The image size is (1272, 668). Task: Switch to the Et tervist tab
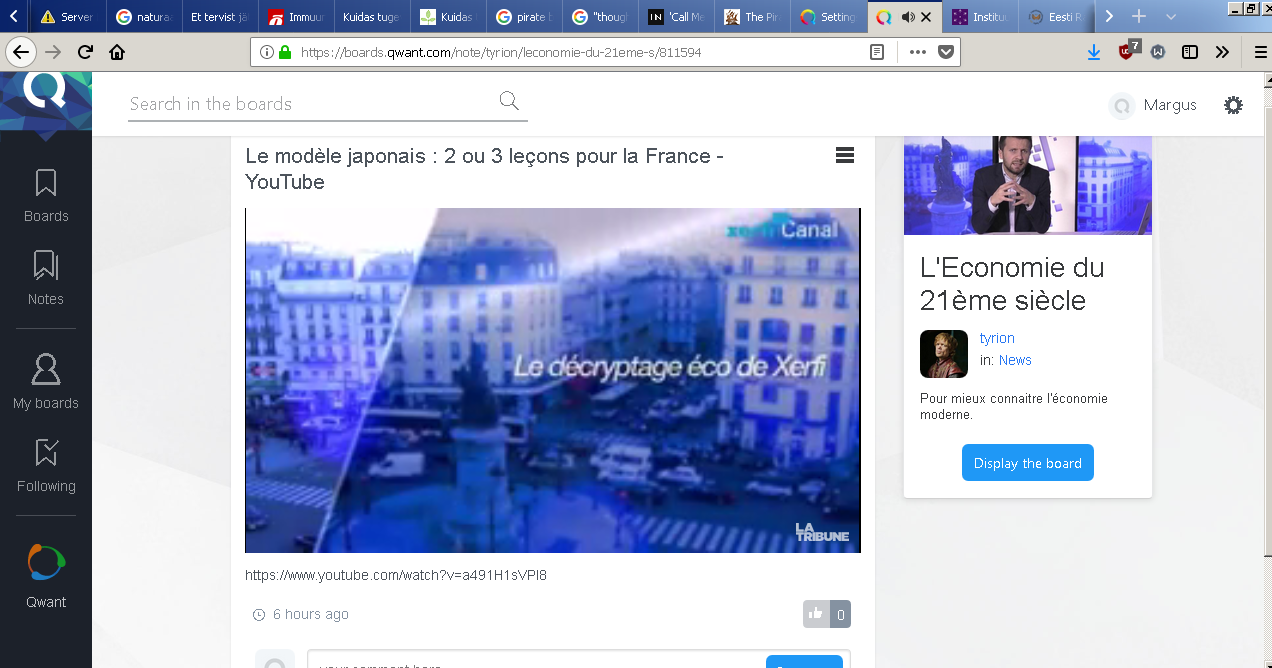click(x=220, y=17)
